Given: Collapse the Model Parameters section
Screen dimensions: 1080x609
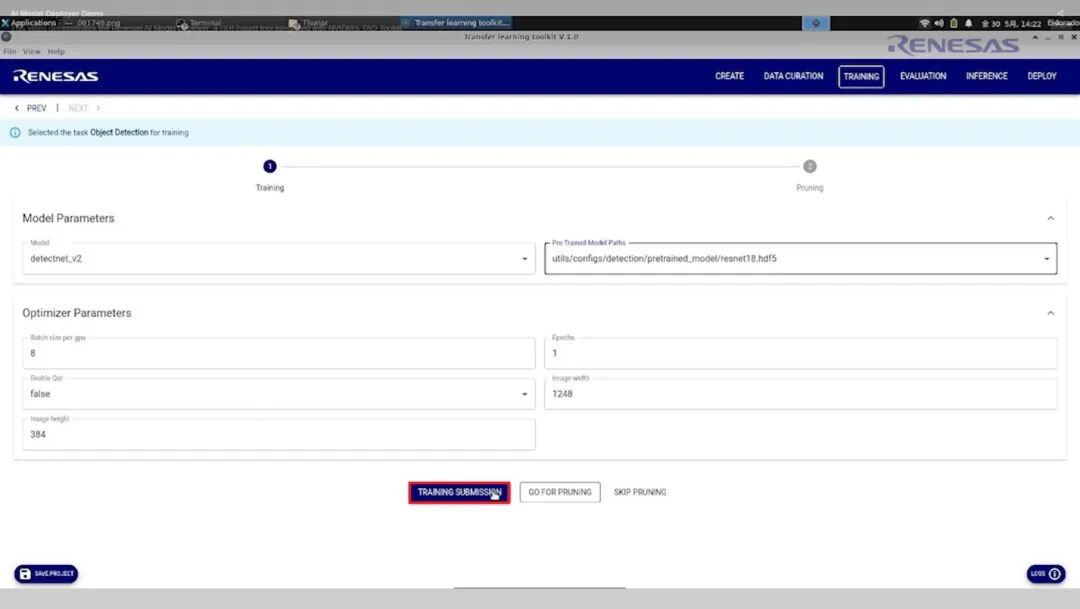Looking at the screenshot, I should (x=1050, y=218).
